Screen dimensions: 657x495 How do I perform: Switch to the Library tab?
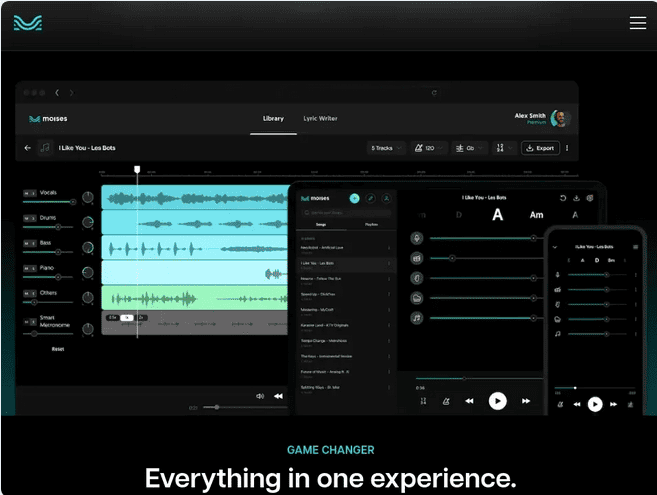point(273,119)
